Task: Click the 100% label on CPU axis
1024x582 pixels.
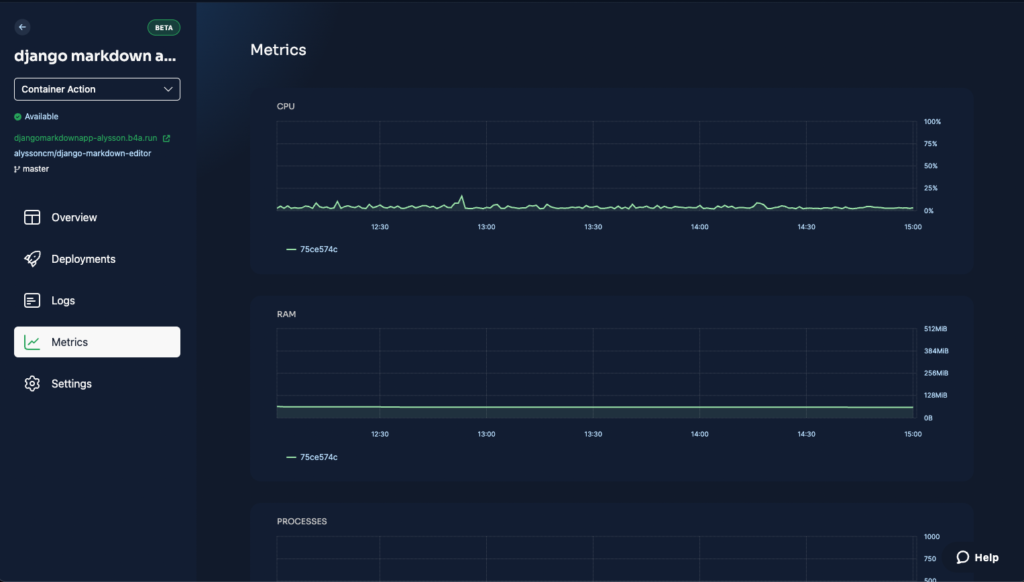Action: pos(932,122)
